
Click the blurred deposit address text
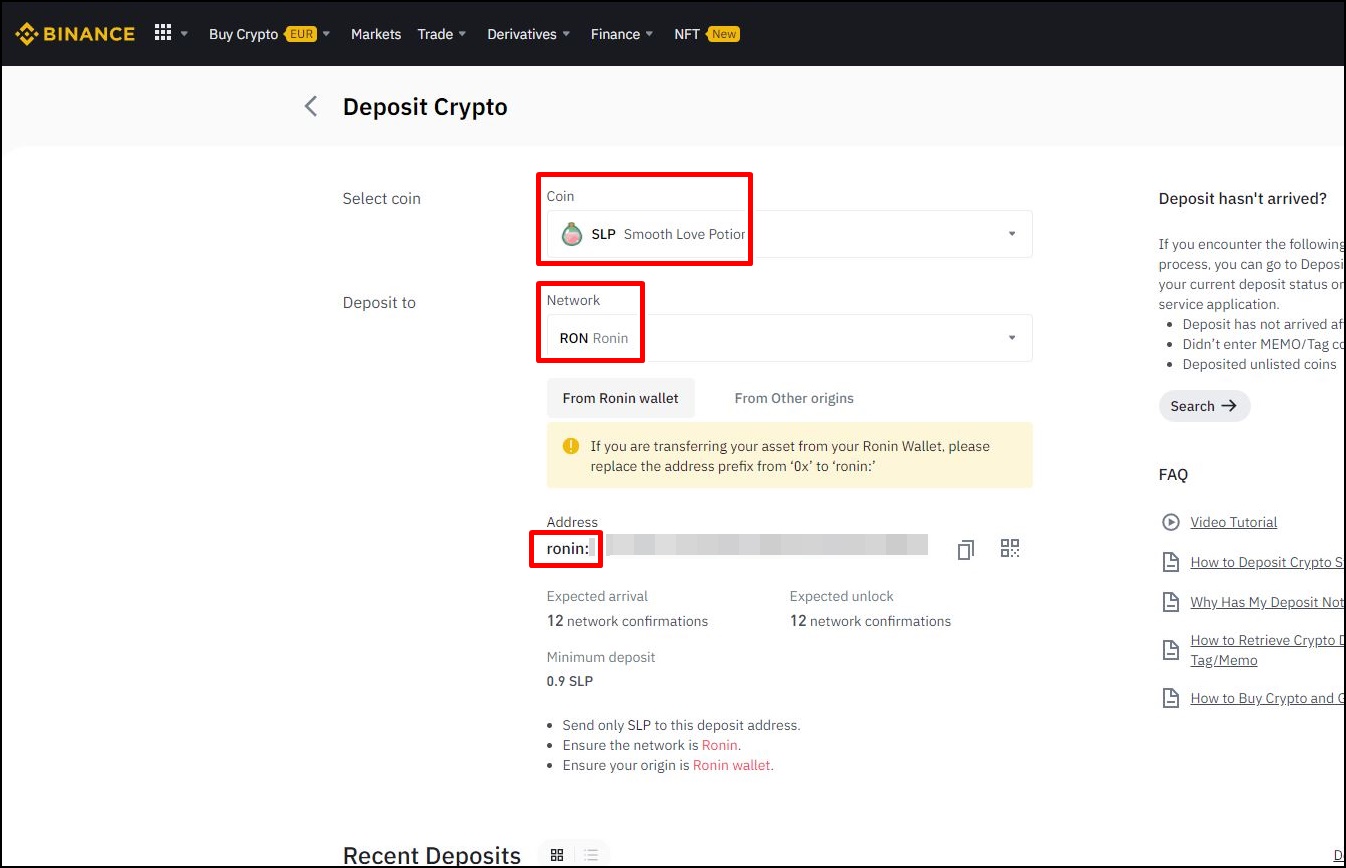pos(766,545)
